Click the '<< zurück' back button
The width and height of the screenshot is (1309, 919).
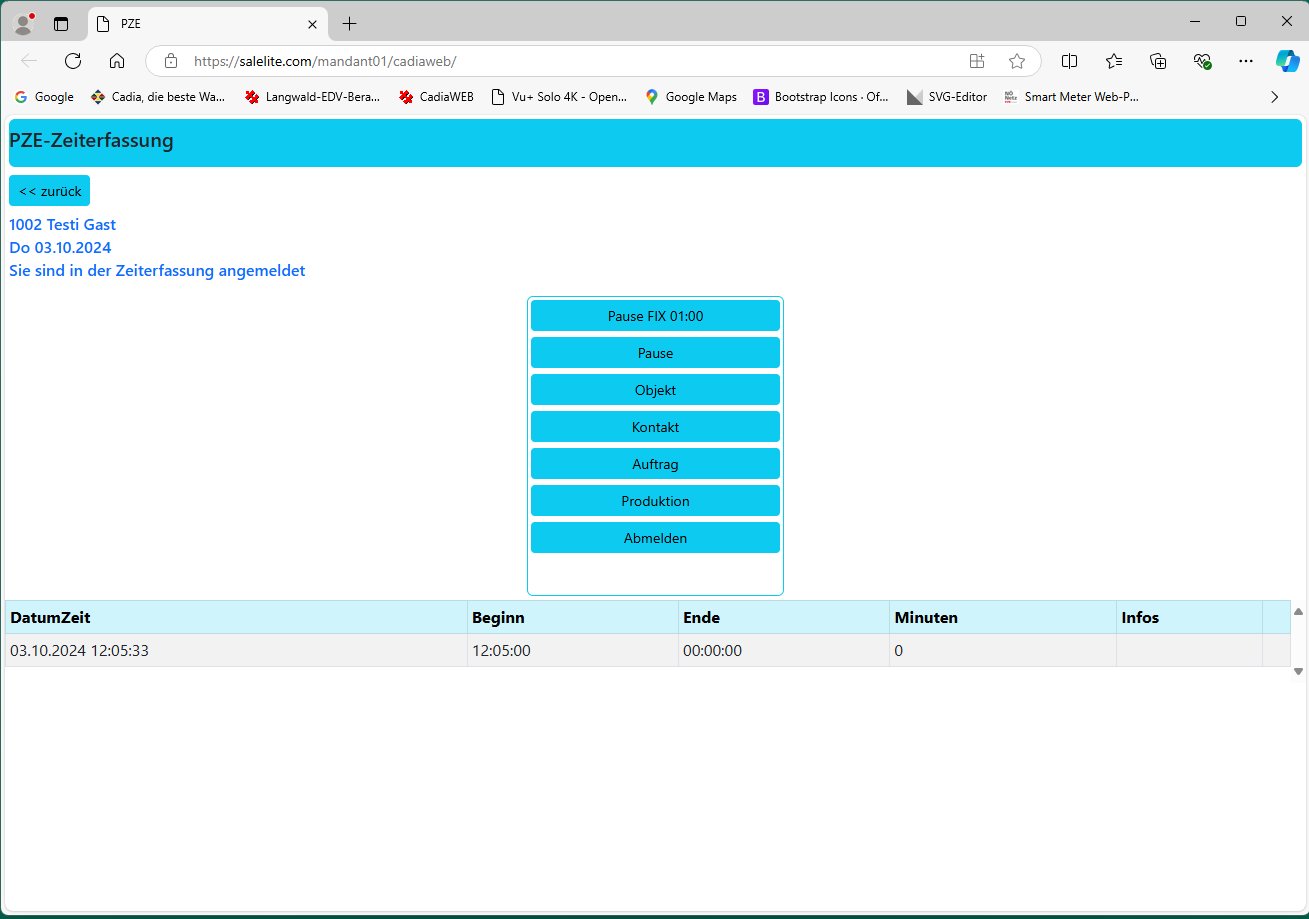tap(49, 190)
